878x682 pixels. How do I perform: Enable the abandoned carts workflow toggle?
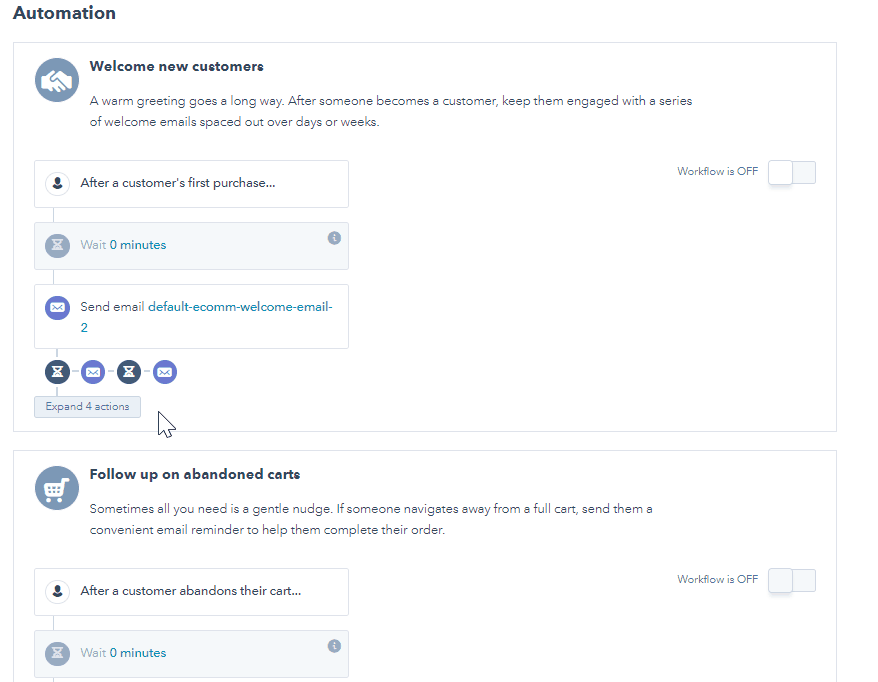click(x=791, y=580)
